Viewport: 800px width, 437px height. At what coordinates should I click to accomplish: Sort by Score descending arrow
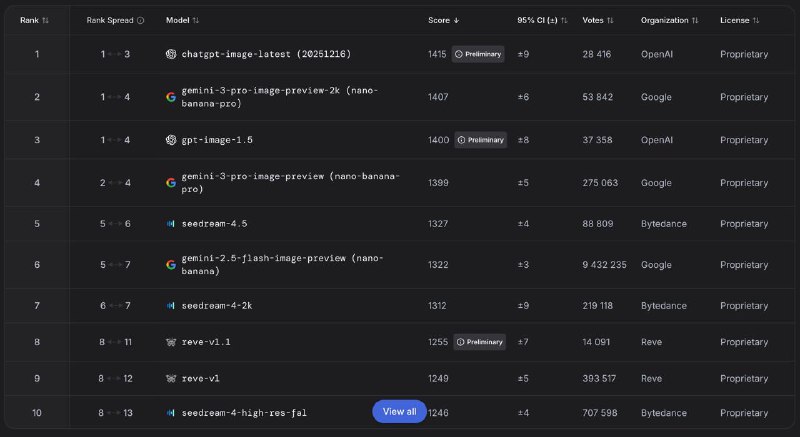(456, 20)
